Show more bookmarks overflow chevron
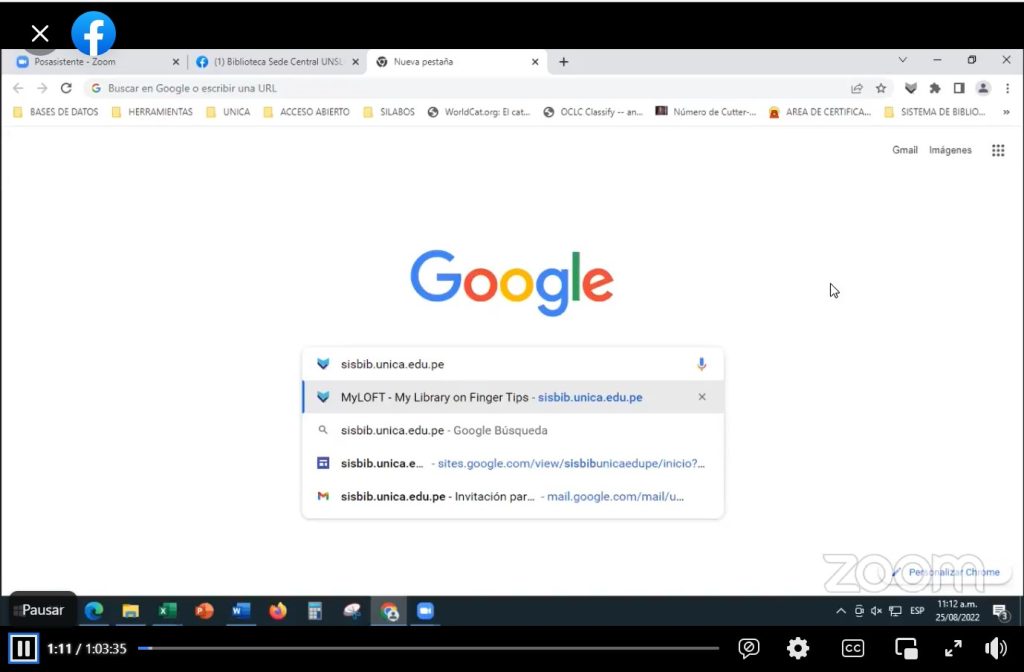The width and height of the screenshot is (1024, 672). point(1006,112)
